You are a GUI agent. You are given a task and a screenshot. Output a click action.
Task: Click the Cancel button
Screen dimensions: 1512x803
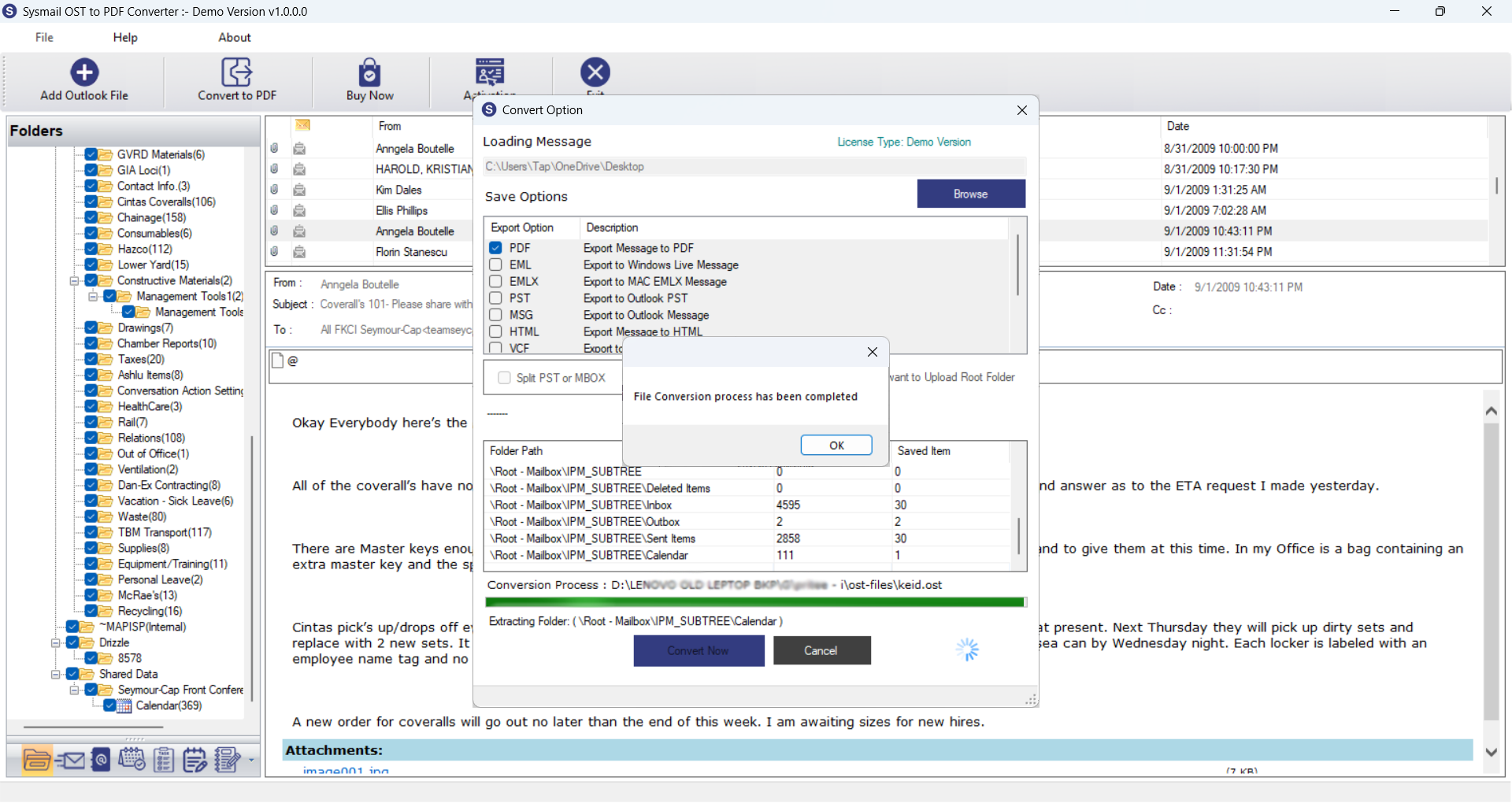tap(821, 651)
